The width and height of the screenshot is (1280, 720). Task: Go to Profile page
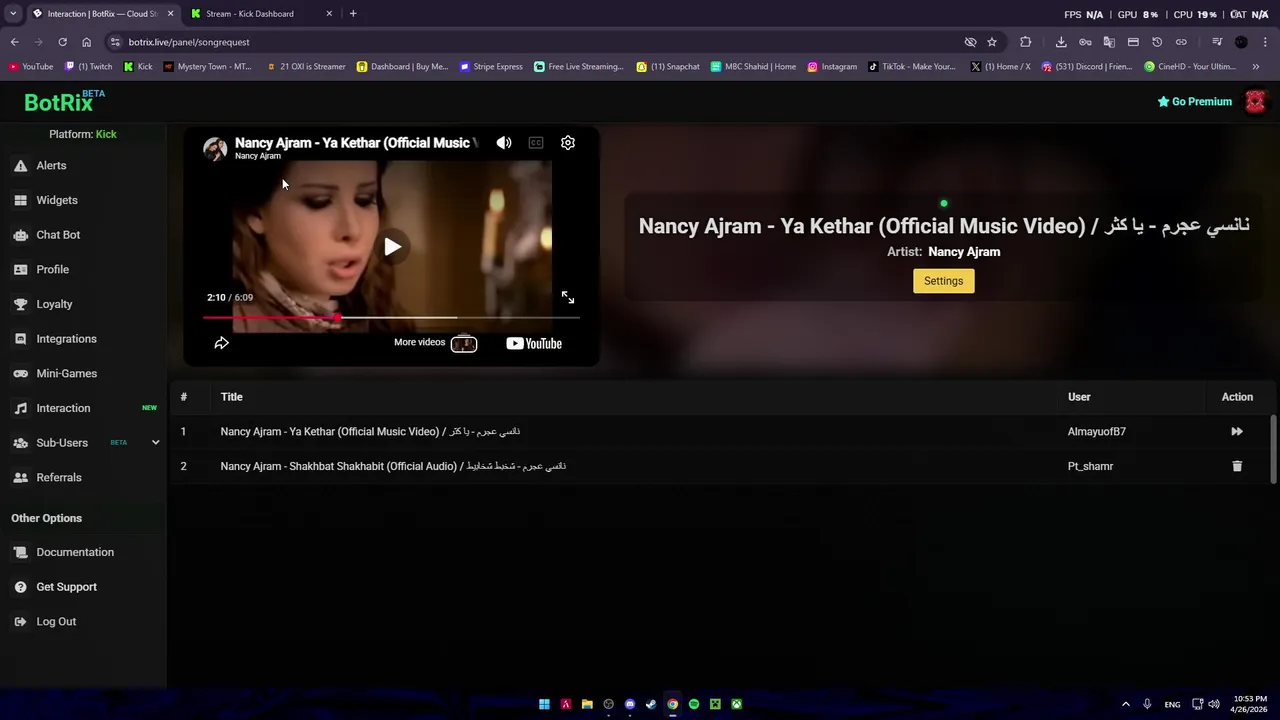tap(52, 270)
